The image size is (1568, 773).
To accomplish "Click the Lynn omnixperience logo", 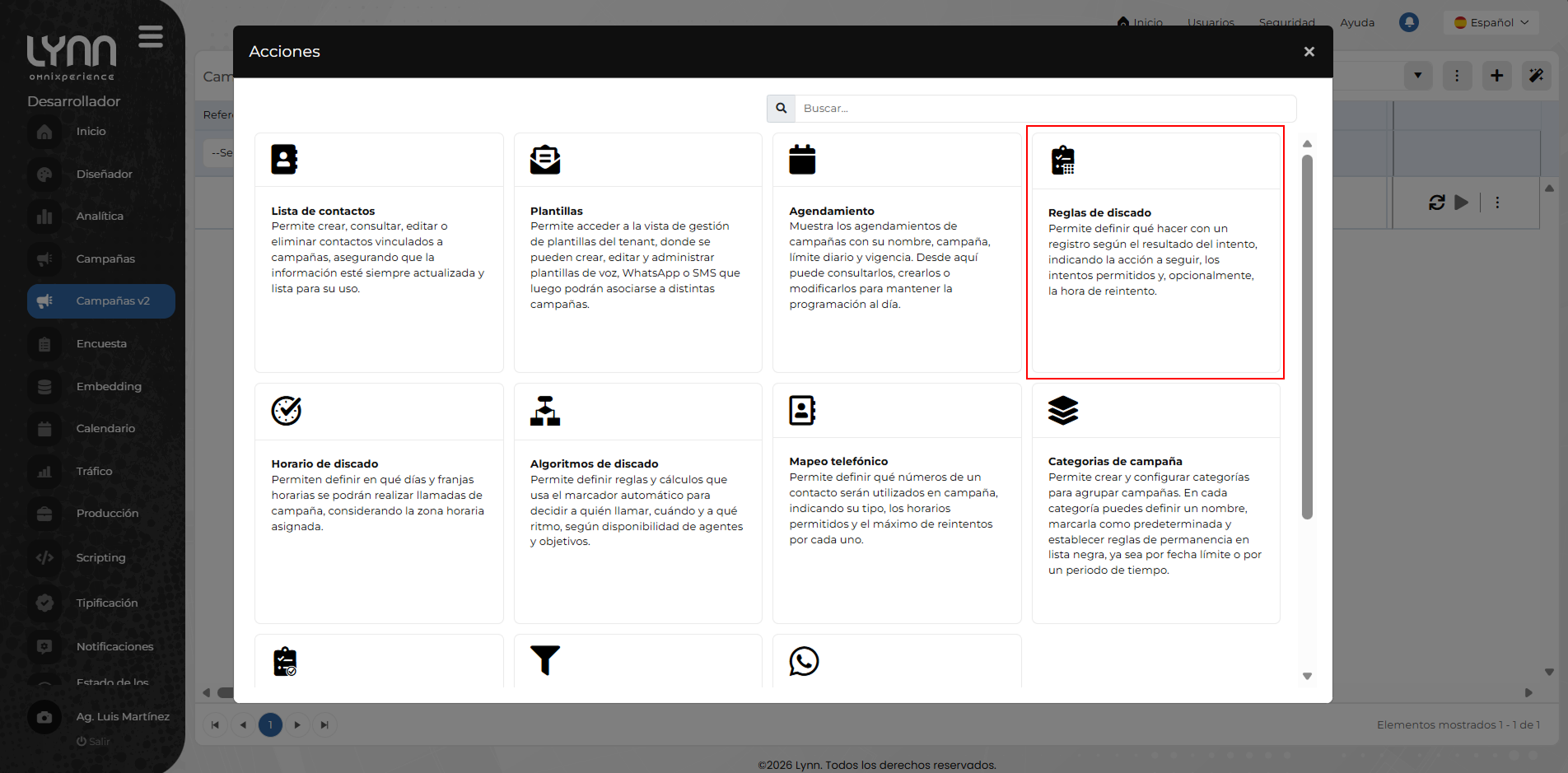I will tap(72, 58).
